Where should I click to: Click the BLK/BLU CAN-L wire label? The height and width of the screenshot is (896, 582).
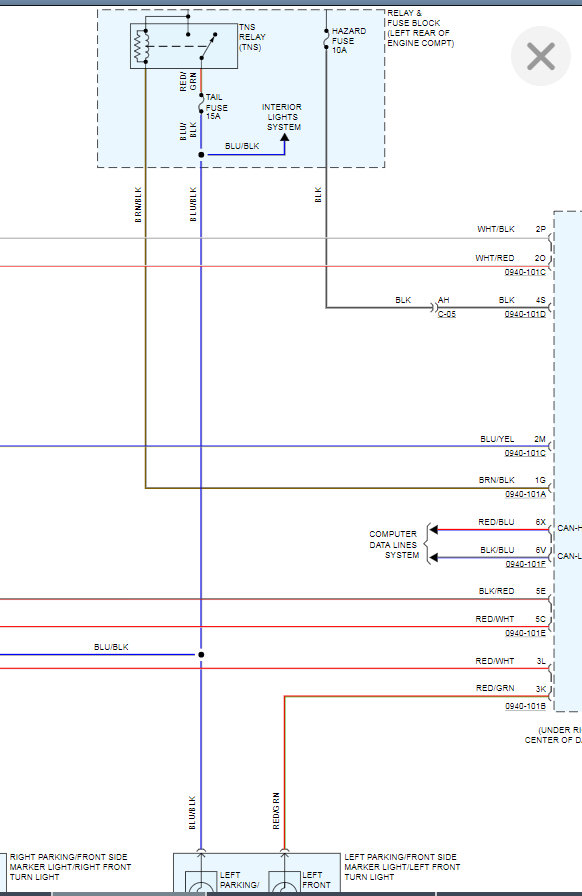pos(497,550)
